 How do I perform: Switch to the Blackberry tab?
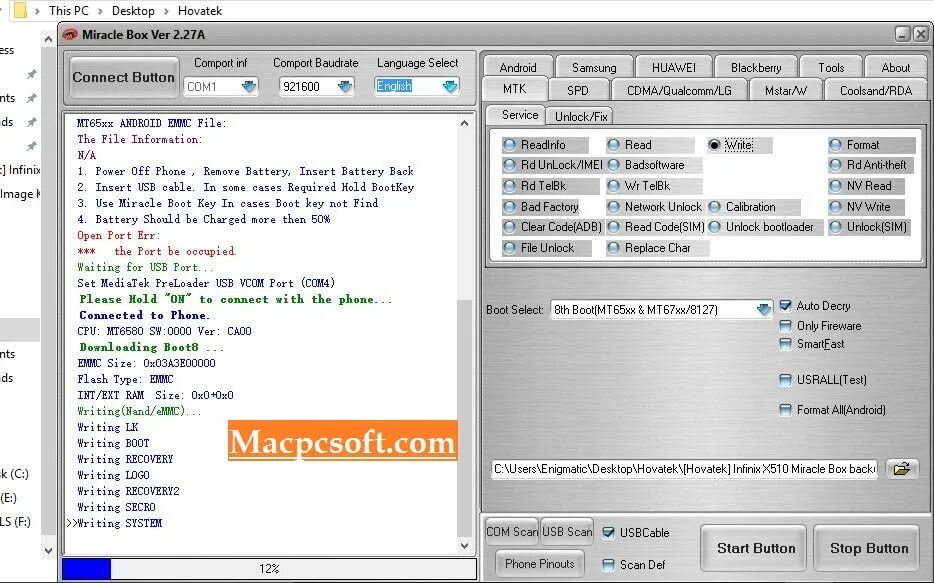[756, 67]
